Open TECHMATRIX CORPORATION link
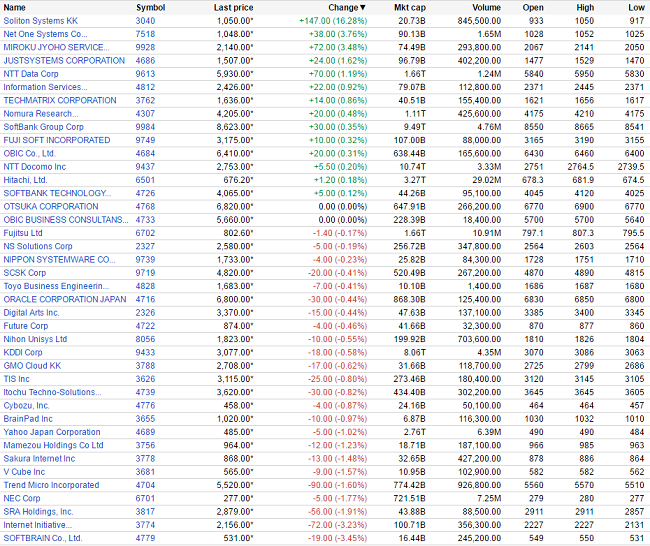Screen dimensions: 650x546 (60, 100)
